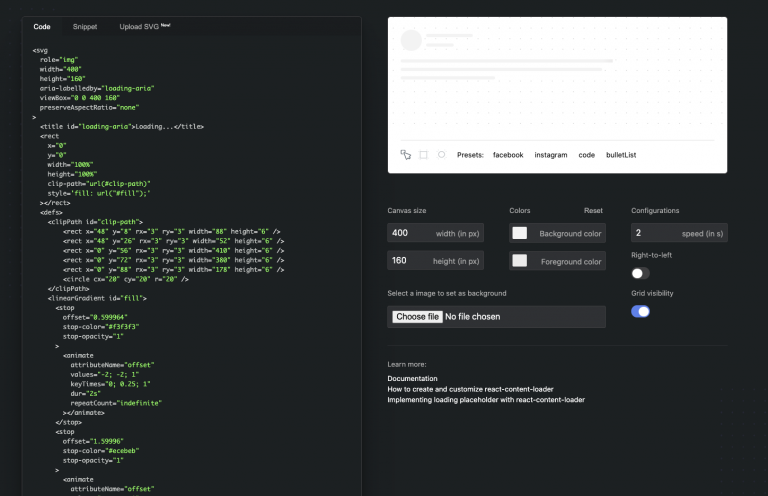Switch to the Code tab
768x496 pixels.
[x=42, y=26]
